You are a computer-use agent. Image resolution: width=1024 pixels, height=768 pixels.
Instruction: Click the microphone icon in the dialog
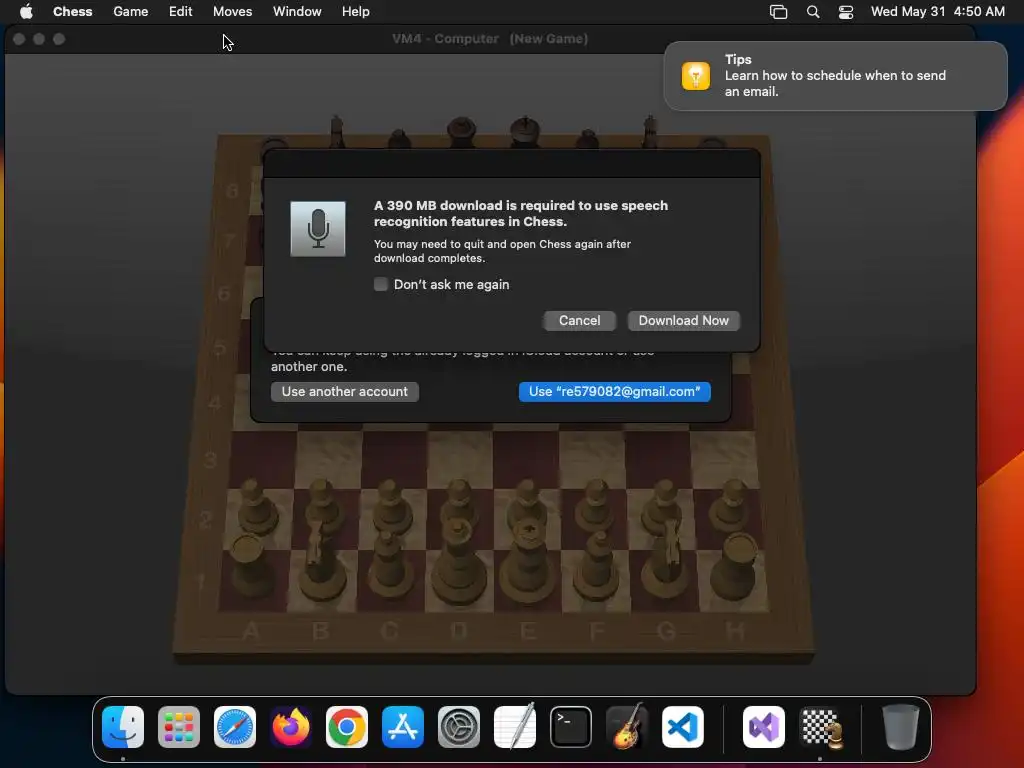318,229
